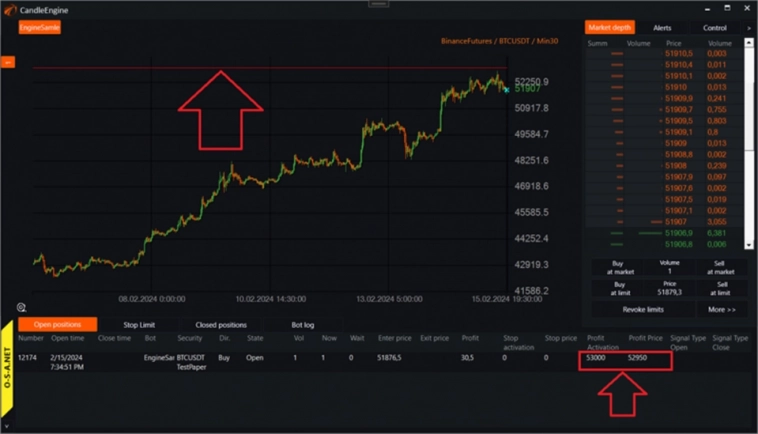This screenshot has height=434, width=758.
Task: Collapse bottom panel with the down chevron
Action: point(7,427)
